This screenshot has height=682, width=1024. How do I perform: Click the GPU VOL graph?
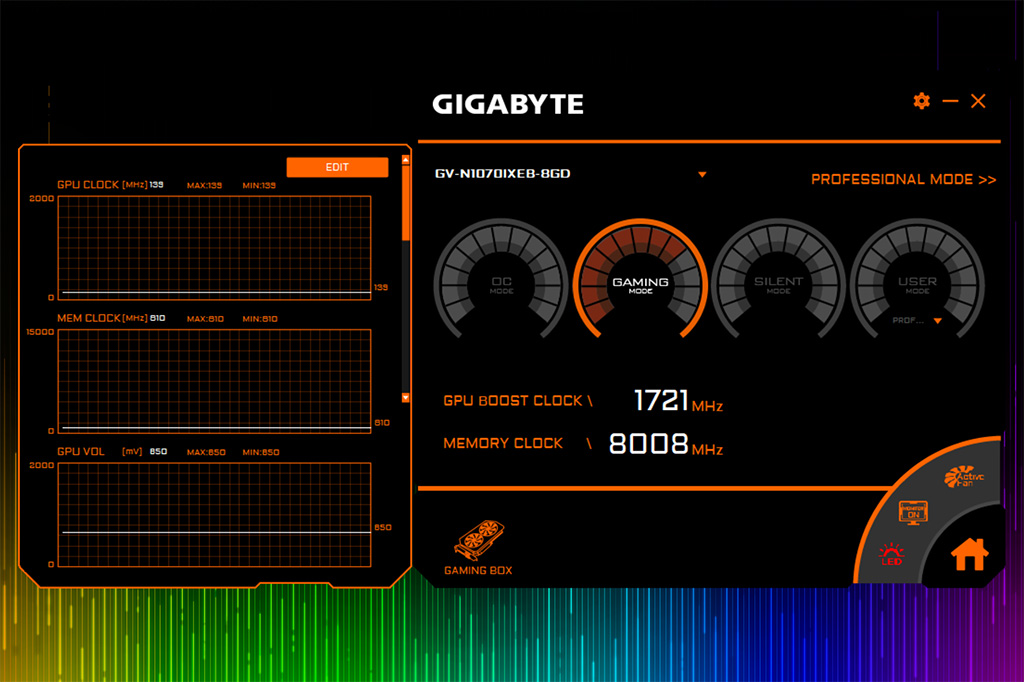click(214, 515)
